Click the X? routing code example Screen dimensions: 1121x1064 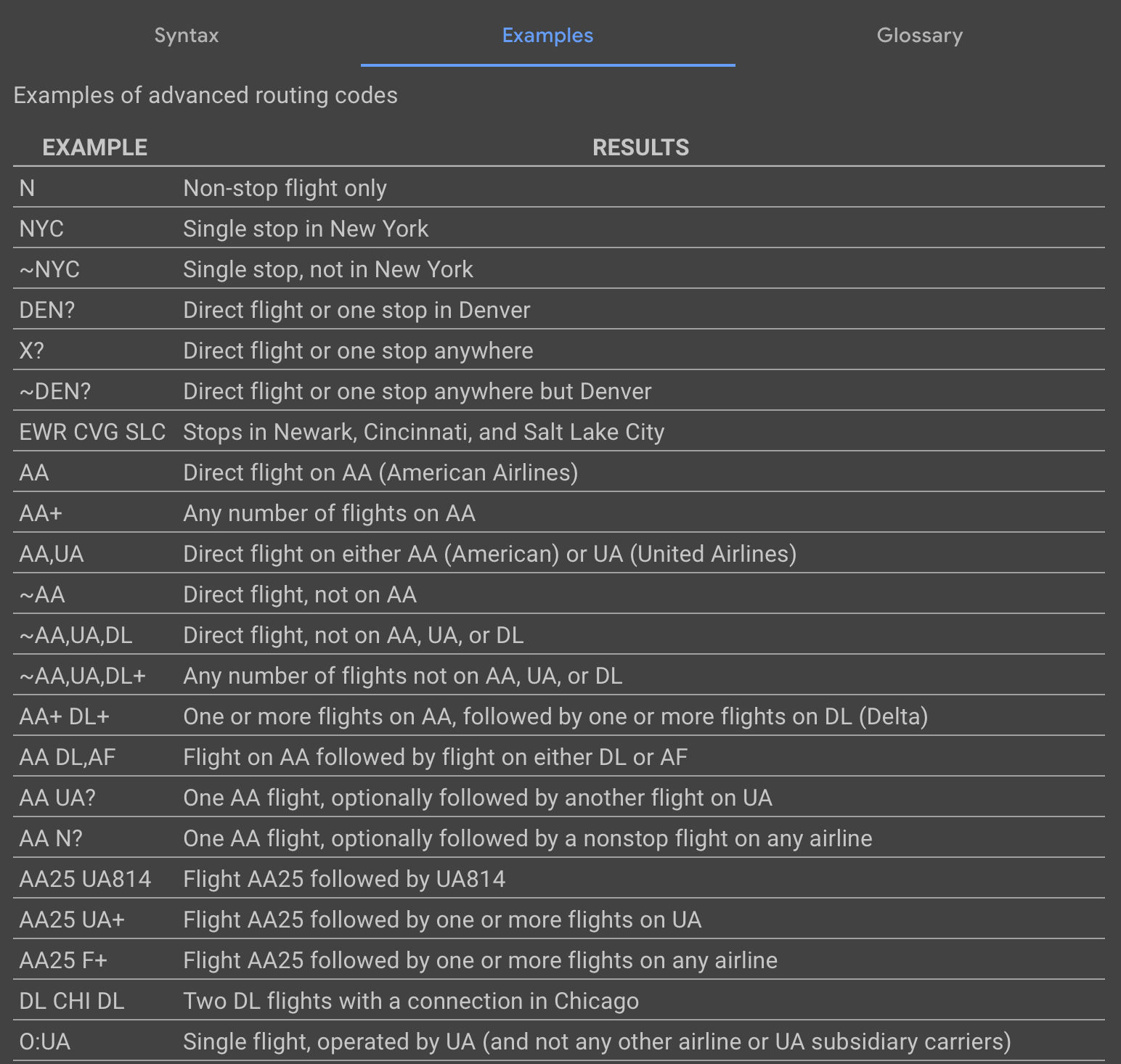click(32, 351)
